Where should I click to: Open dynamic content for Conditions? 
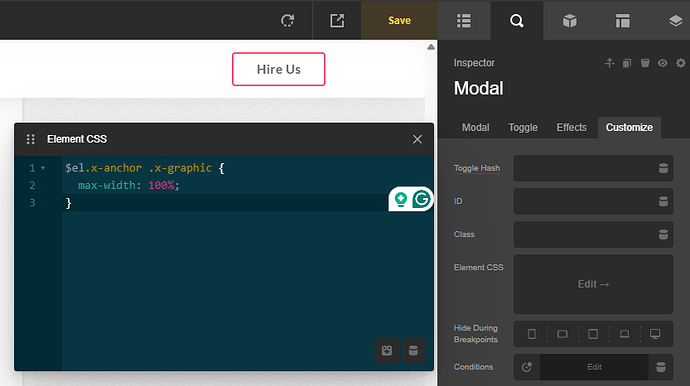tap(661, 367)
